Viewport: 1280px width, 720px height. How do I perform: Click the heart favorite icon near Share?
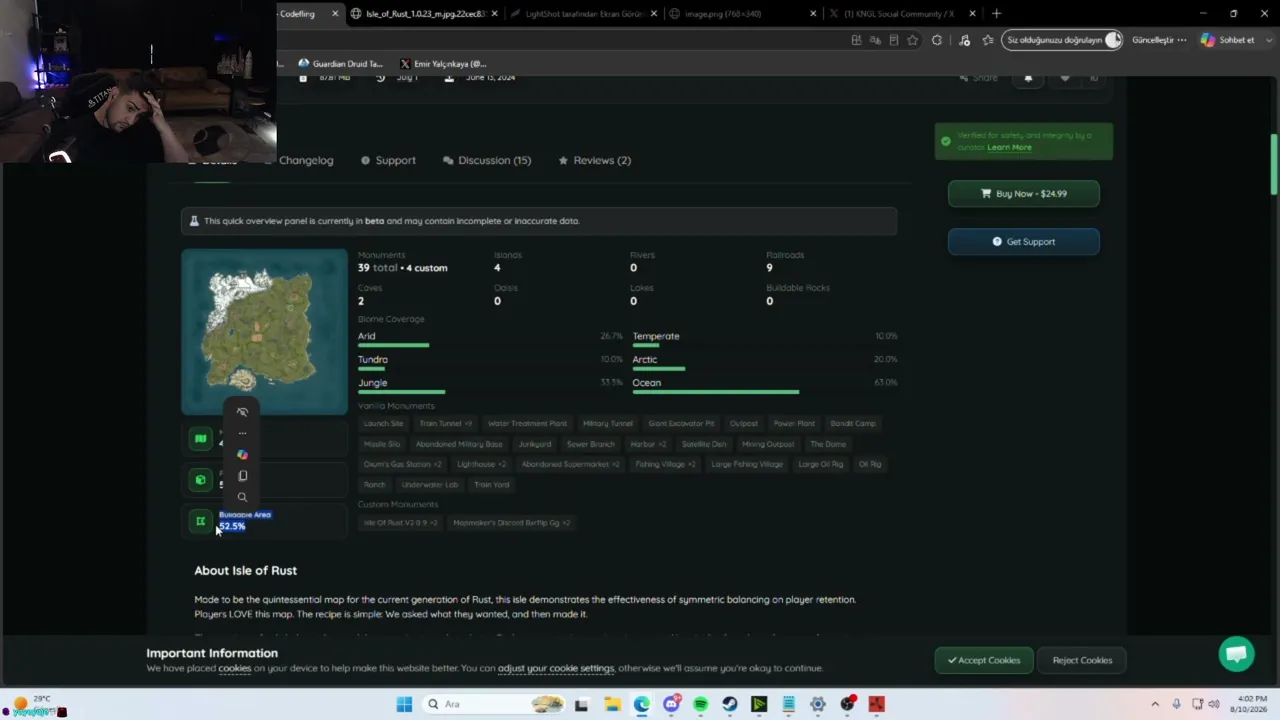(x=1065, y=78)
